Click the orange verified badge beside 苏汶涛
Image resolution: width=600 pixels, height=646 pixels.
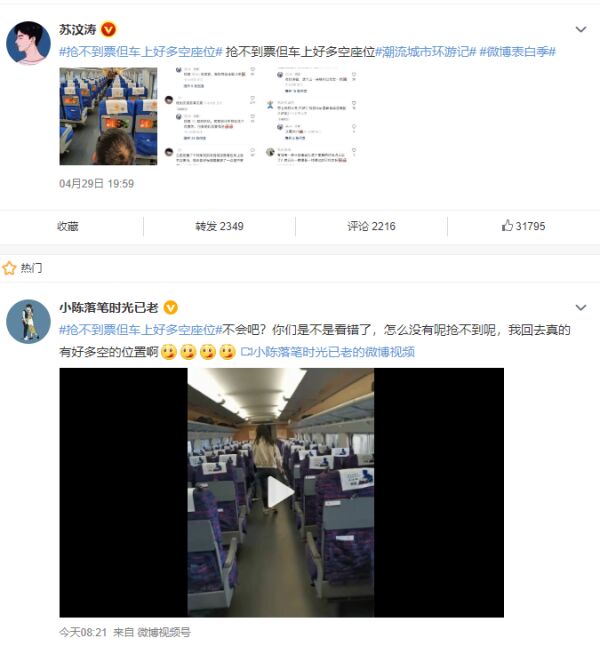coord(109,30)
